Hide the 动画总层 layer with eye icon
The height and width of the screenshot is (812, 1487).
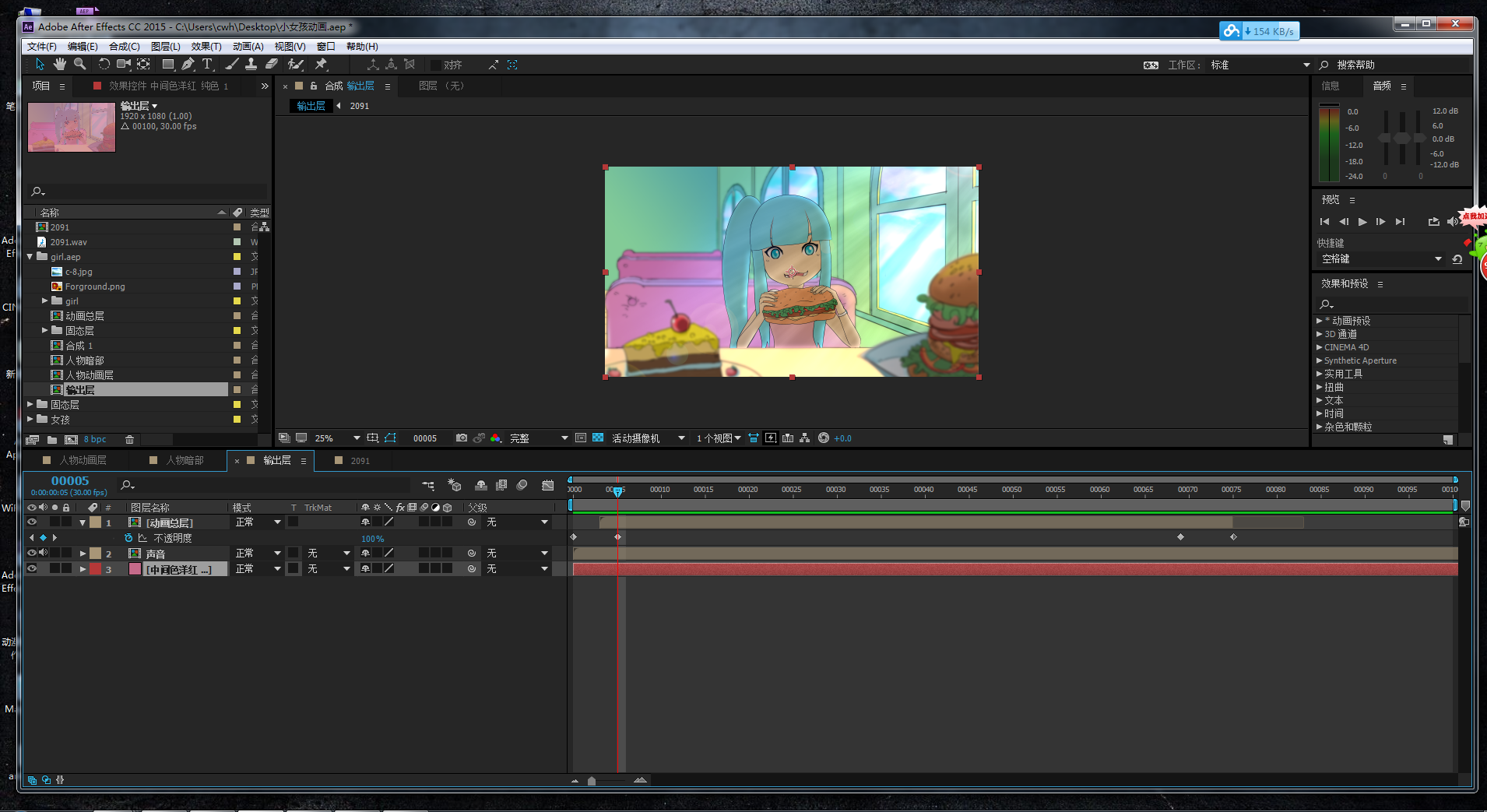[x=32, y=522]
